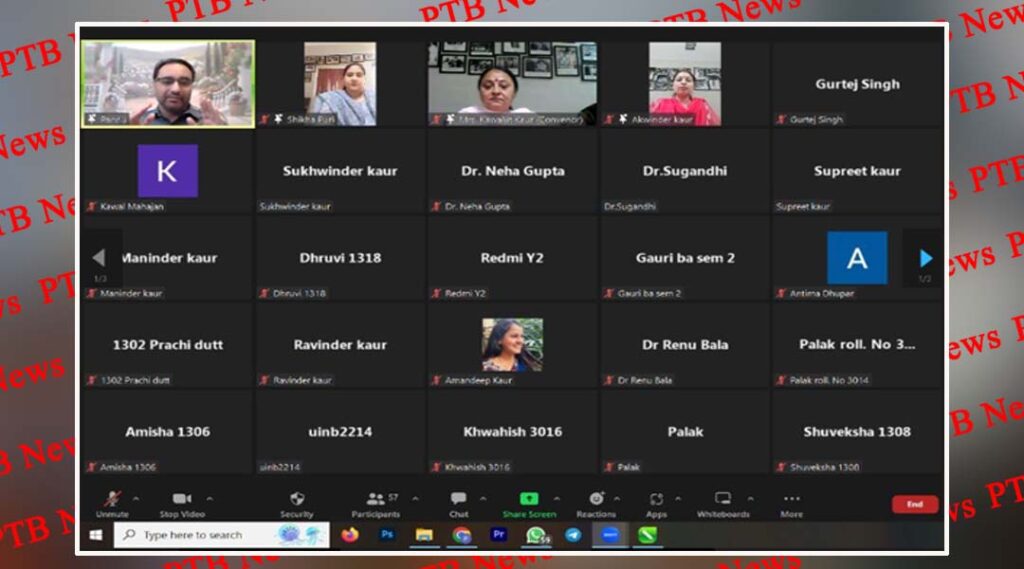Image resolution: width=1024 pixels, height=569 pixels.
Task: Open Firefox from the taskbar
Action: tap(350, 535)
